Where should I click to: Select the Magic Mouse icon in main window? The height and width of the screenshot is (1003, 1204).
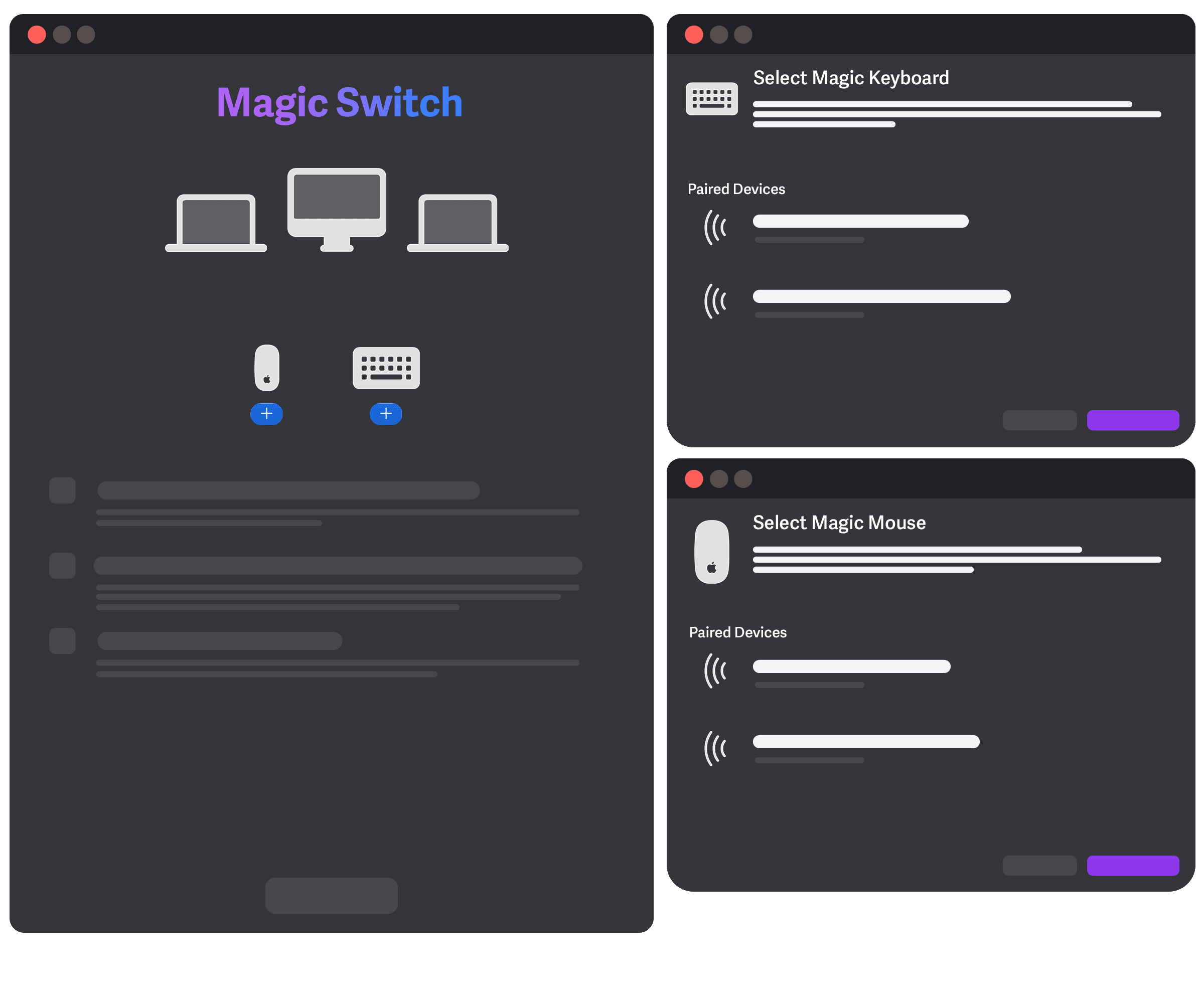click(x=266, y=368)
